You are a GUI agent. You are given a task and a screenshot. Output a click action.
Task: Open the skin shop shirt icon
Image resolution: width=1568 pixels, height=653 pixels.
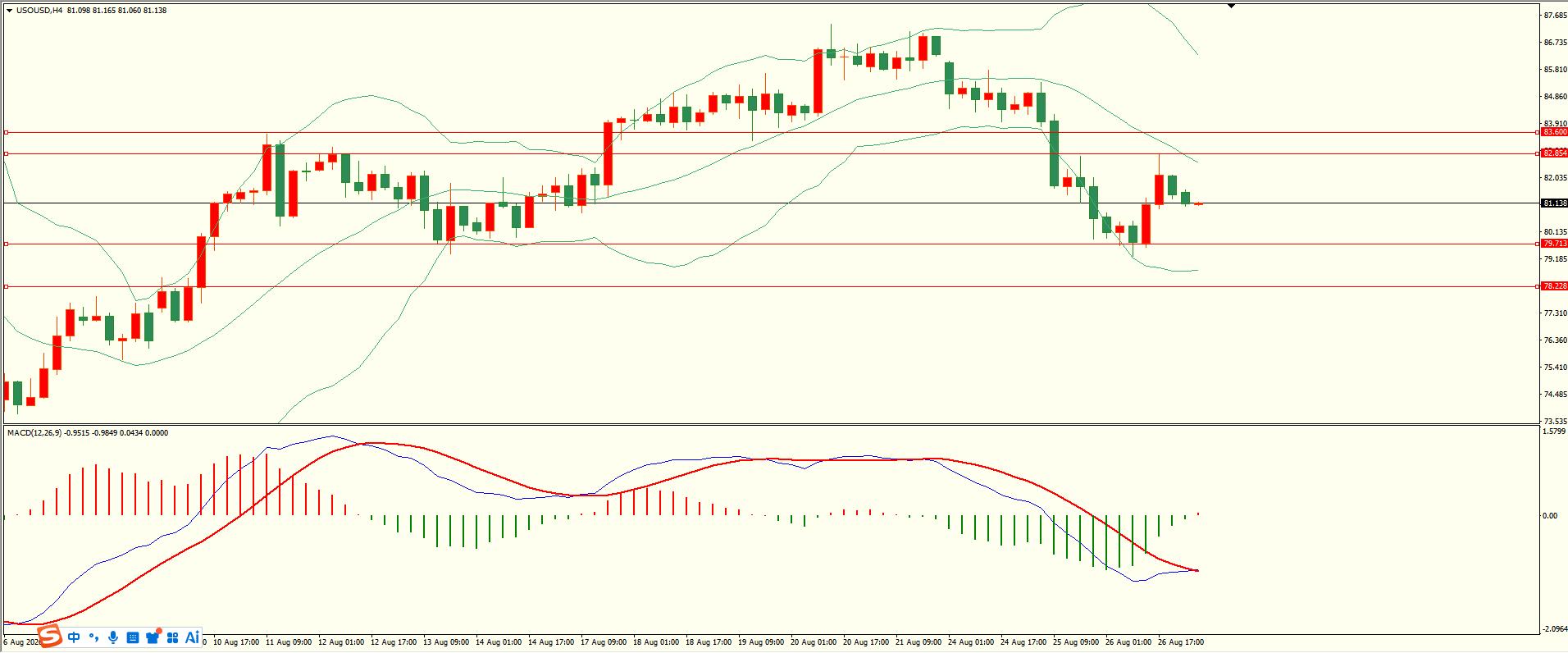click(153, 637)
